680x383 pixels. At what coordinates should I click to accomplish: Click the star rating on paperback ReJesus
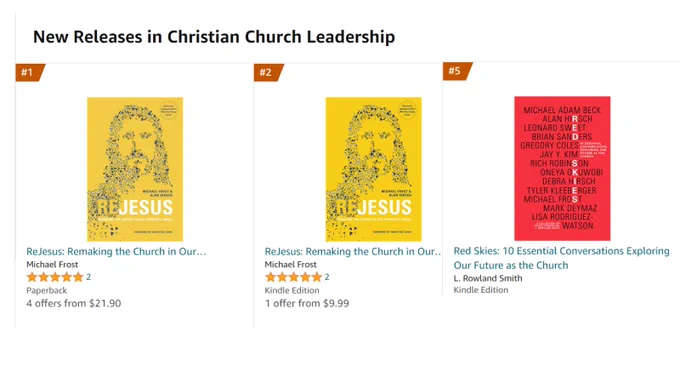tap(55, 277)
